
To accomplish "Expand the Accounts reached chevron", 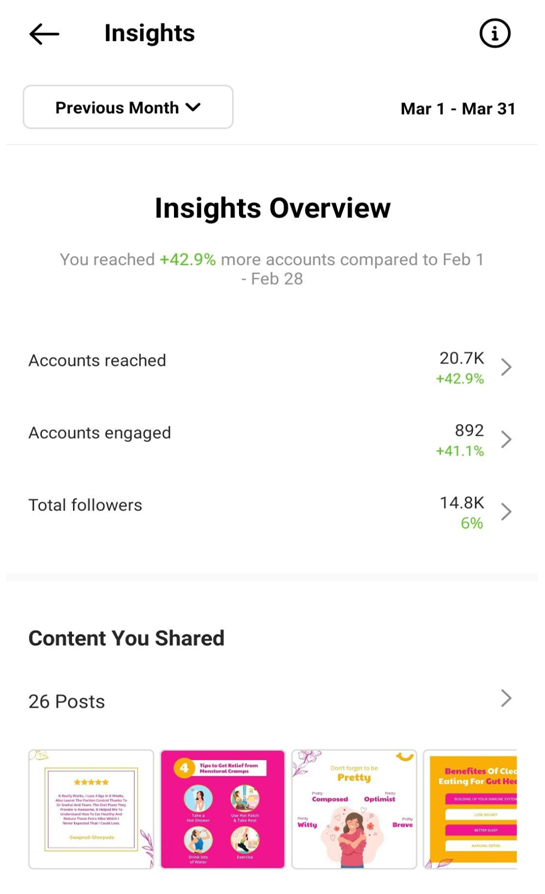I will point(506,367).
